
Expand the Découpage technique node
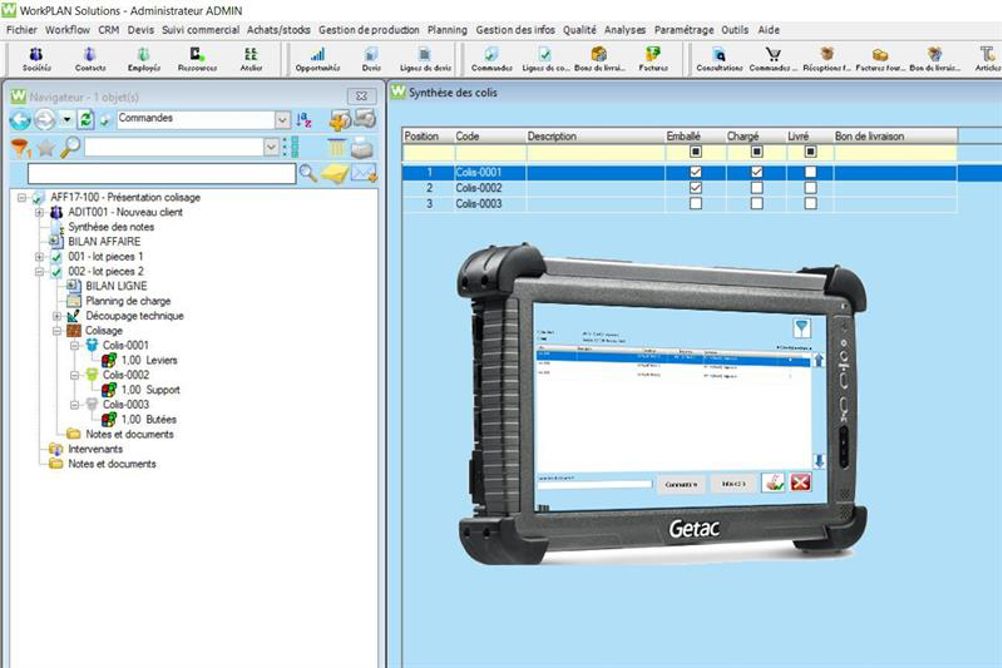pyautogui.click(x=57, y=316)
